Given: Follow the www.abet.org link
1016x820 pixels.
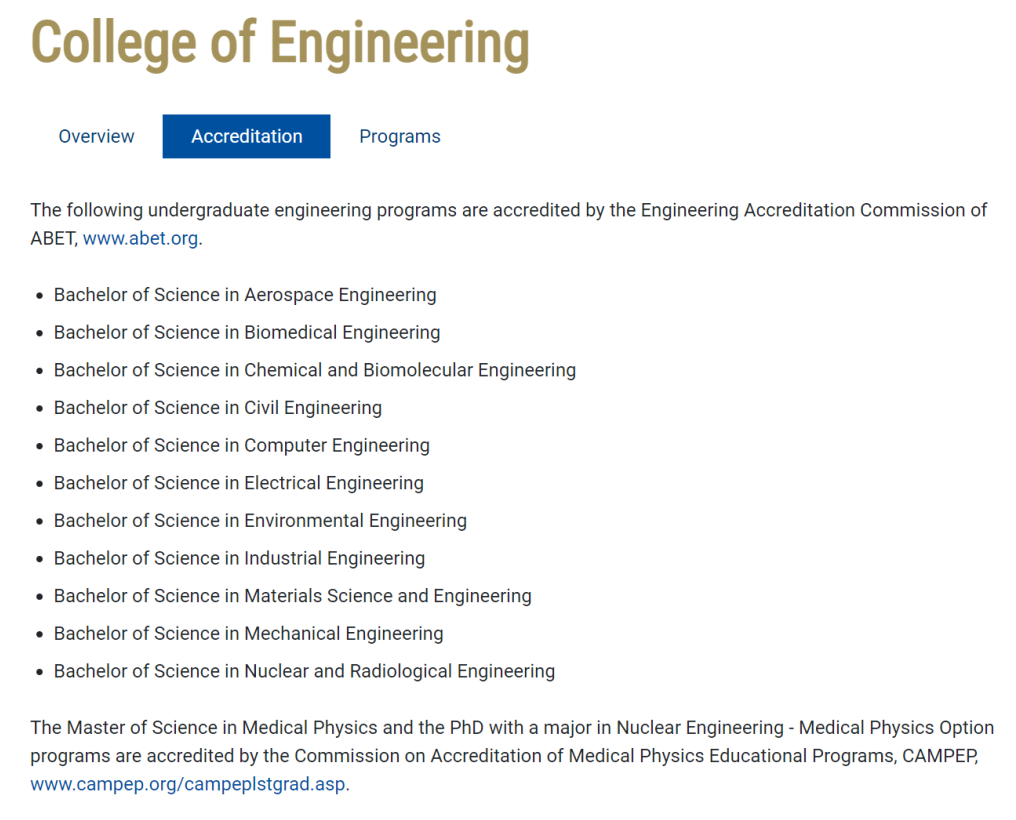Looking at the screenshot, I should click(140, 239).
